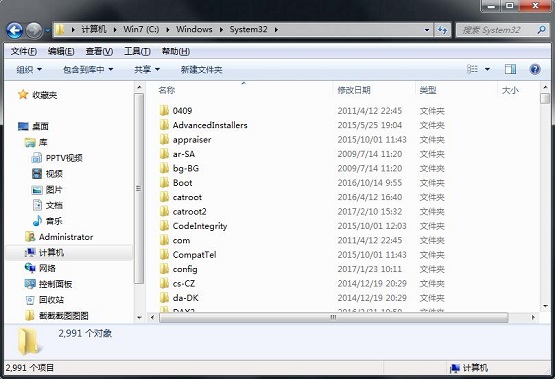The image size is (555, 379).
Task: Select the cs-CZ folder
Action: click(184, 283)
